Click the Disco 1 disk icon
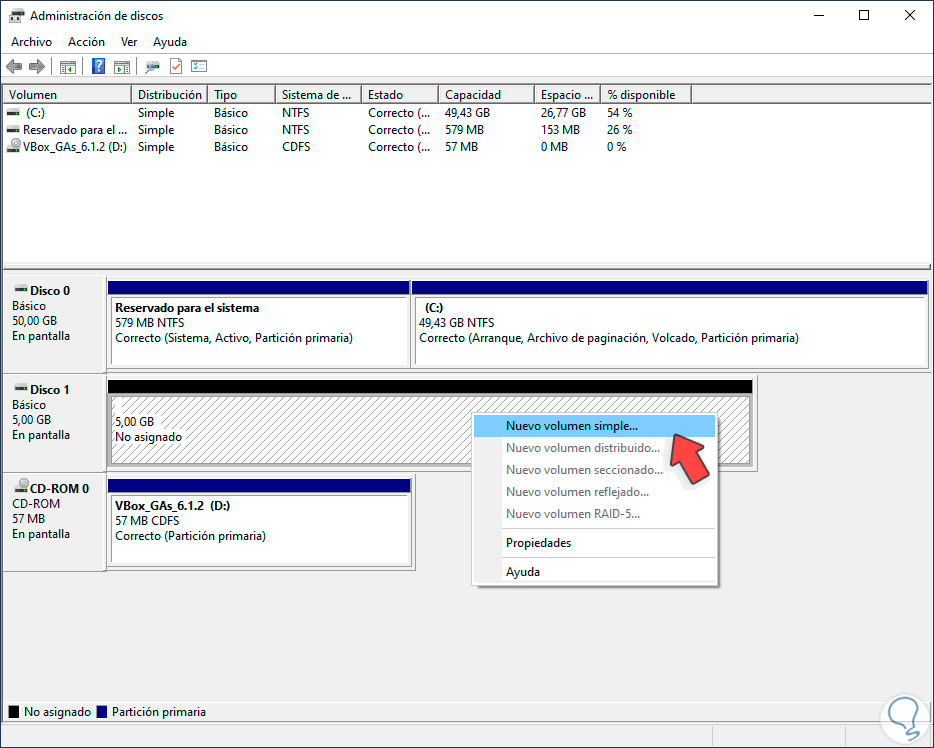934x748 pixels. [21, 388]
